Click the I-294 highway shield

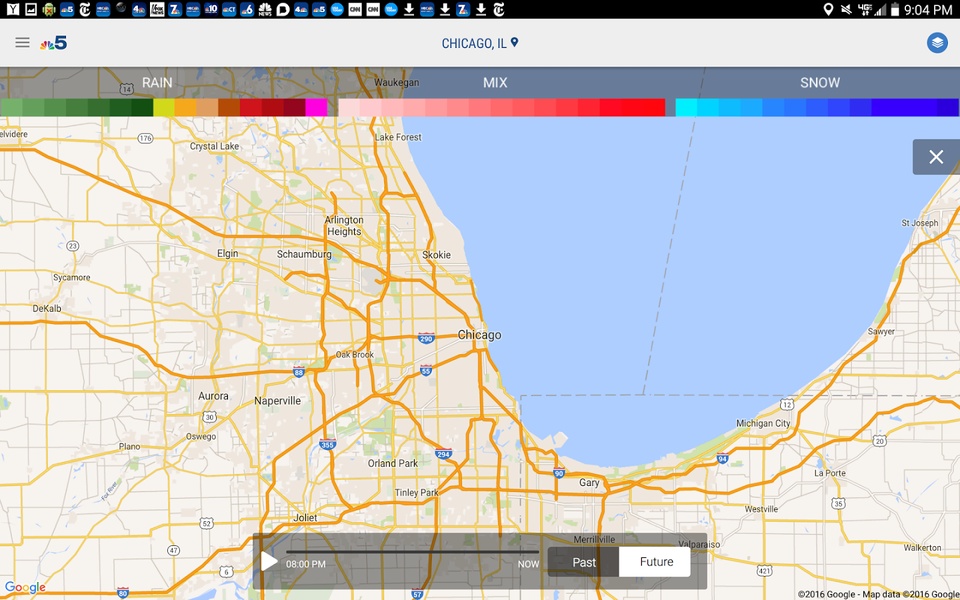444,454
